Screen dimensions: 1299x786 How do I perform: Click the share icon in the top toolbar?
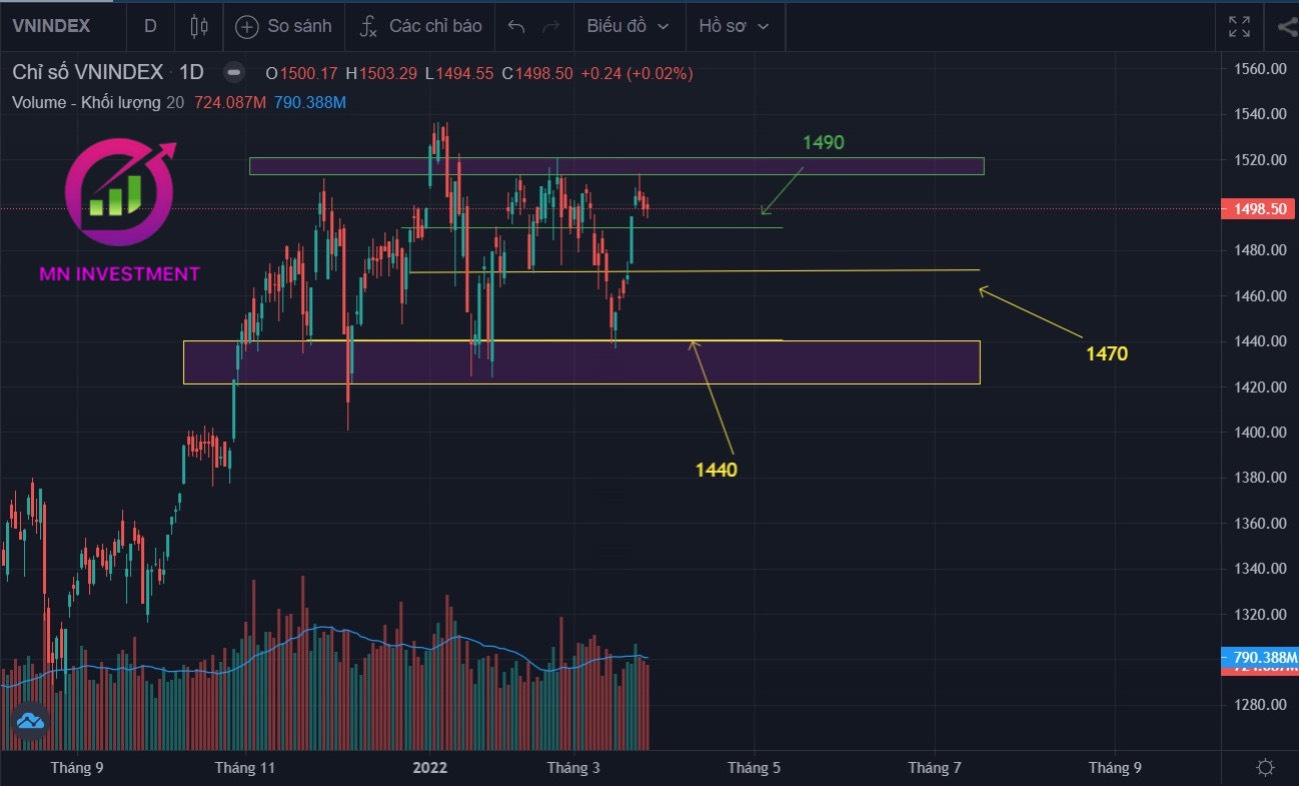(1286, 27)
